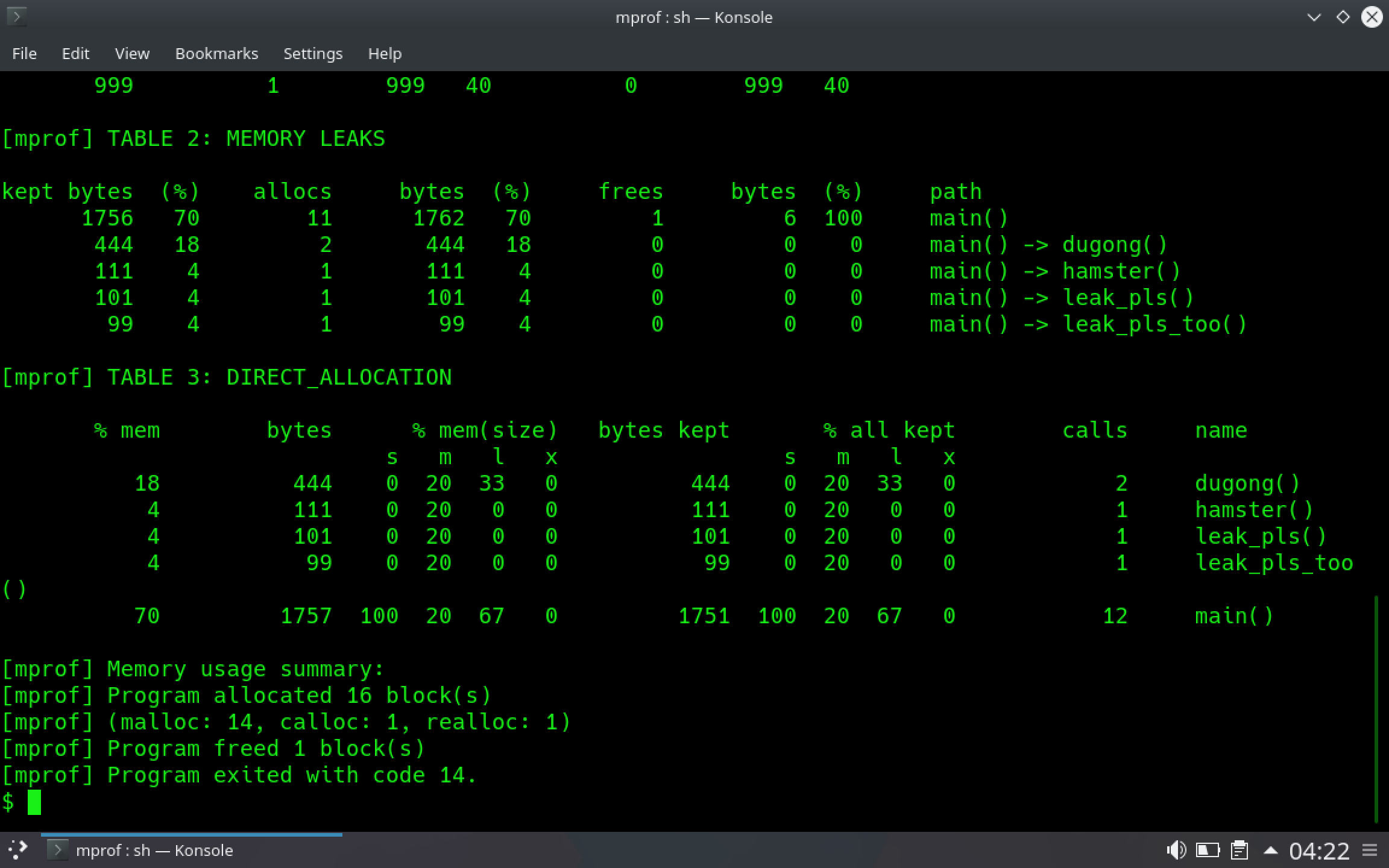Select the mprof : sh — Konsole taskbar entry
The image size is (1389, 868).
click(x=192, y=850)
